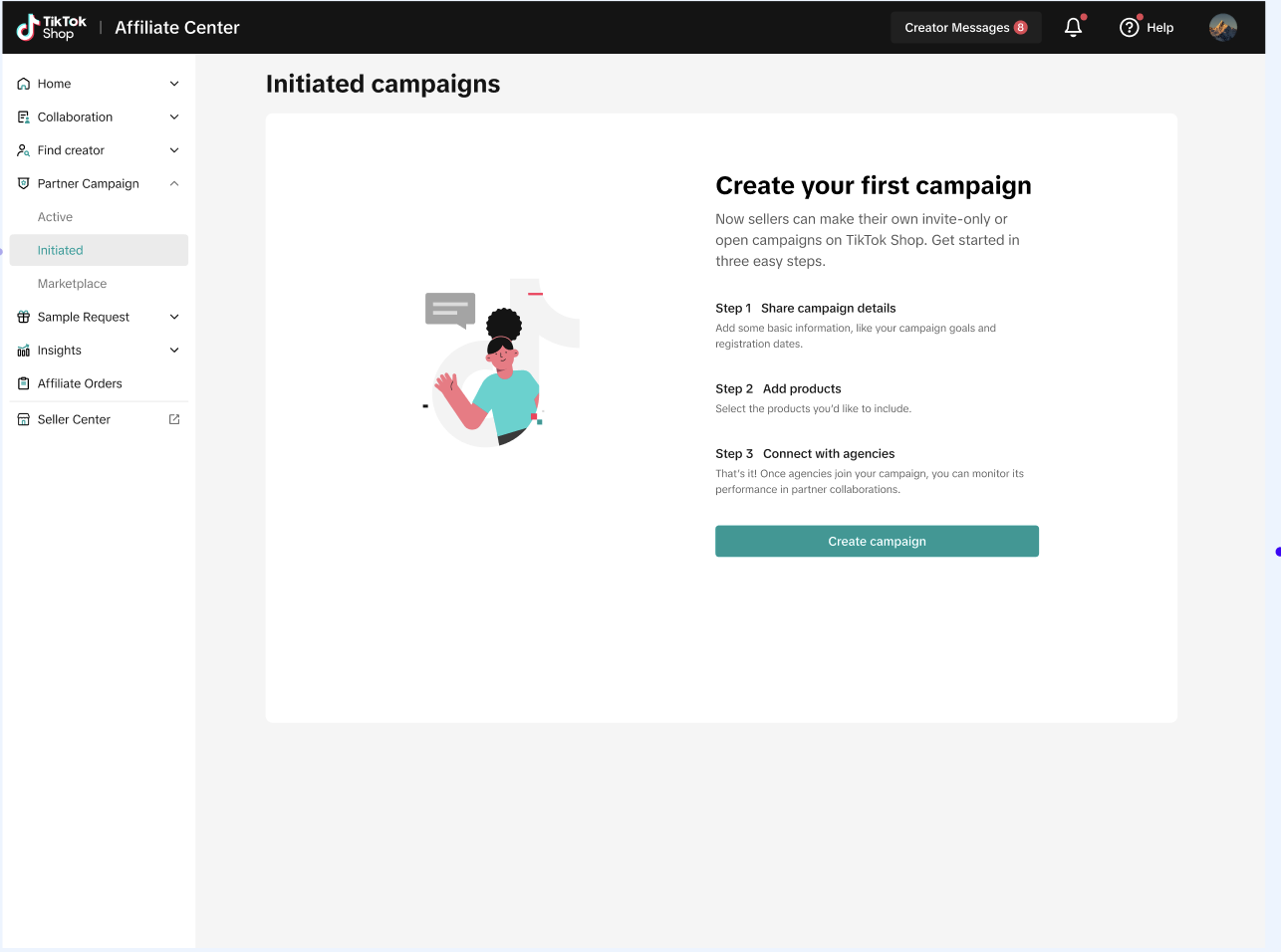Viewport: 1281px width, 952px height.
Task: Open the Marketplace submenu item
Action: [x=72, y=284]
